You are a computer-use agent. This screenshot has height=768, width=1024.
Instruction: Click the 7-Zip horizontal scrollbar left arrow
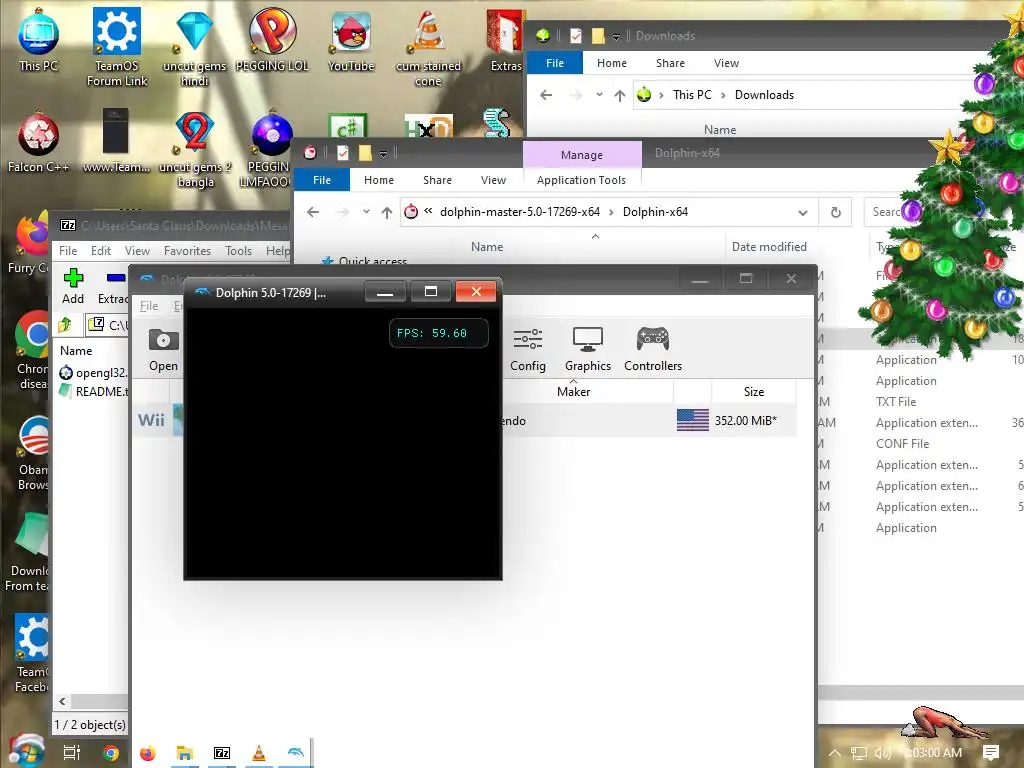click(62, 702)
